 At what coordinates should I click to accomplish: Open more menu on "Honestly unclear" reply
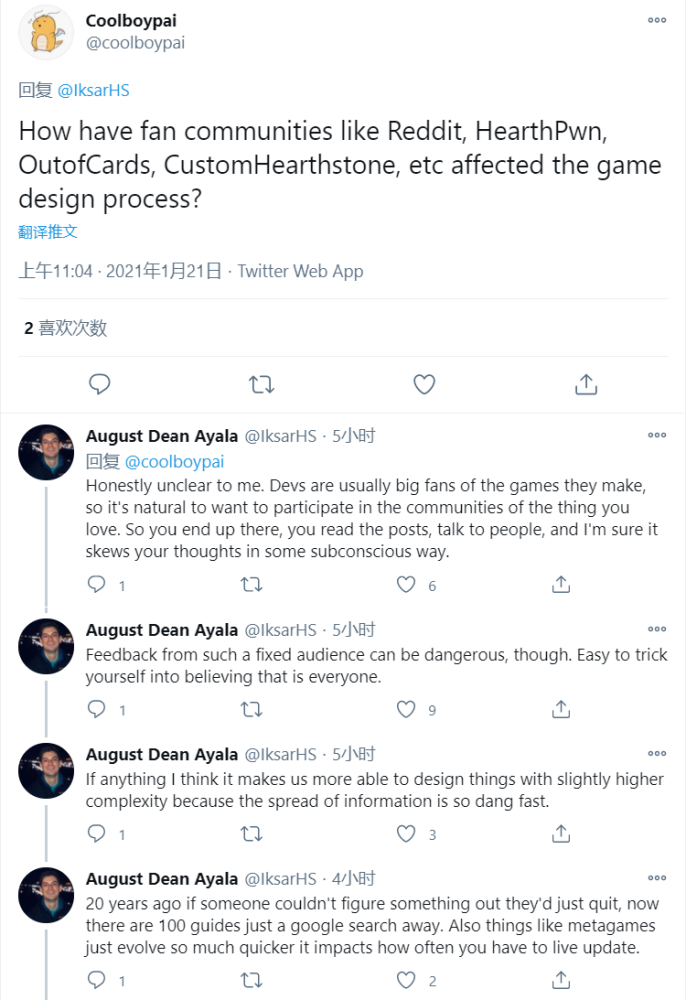[657, 435]
